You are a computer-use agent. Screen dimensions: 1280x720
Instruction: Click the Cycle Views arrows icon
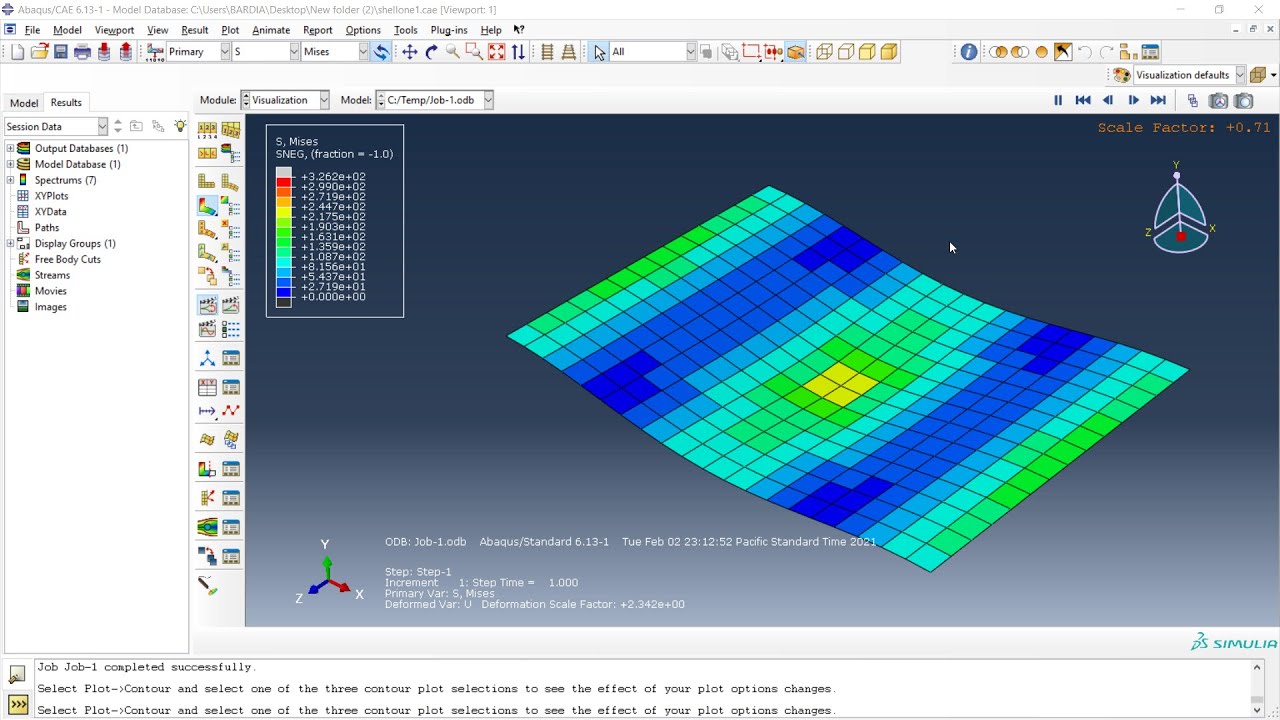pyautogui.click(x=518, y=52)
